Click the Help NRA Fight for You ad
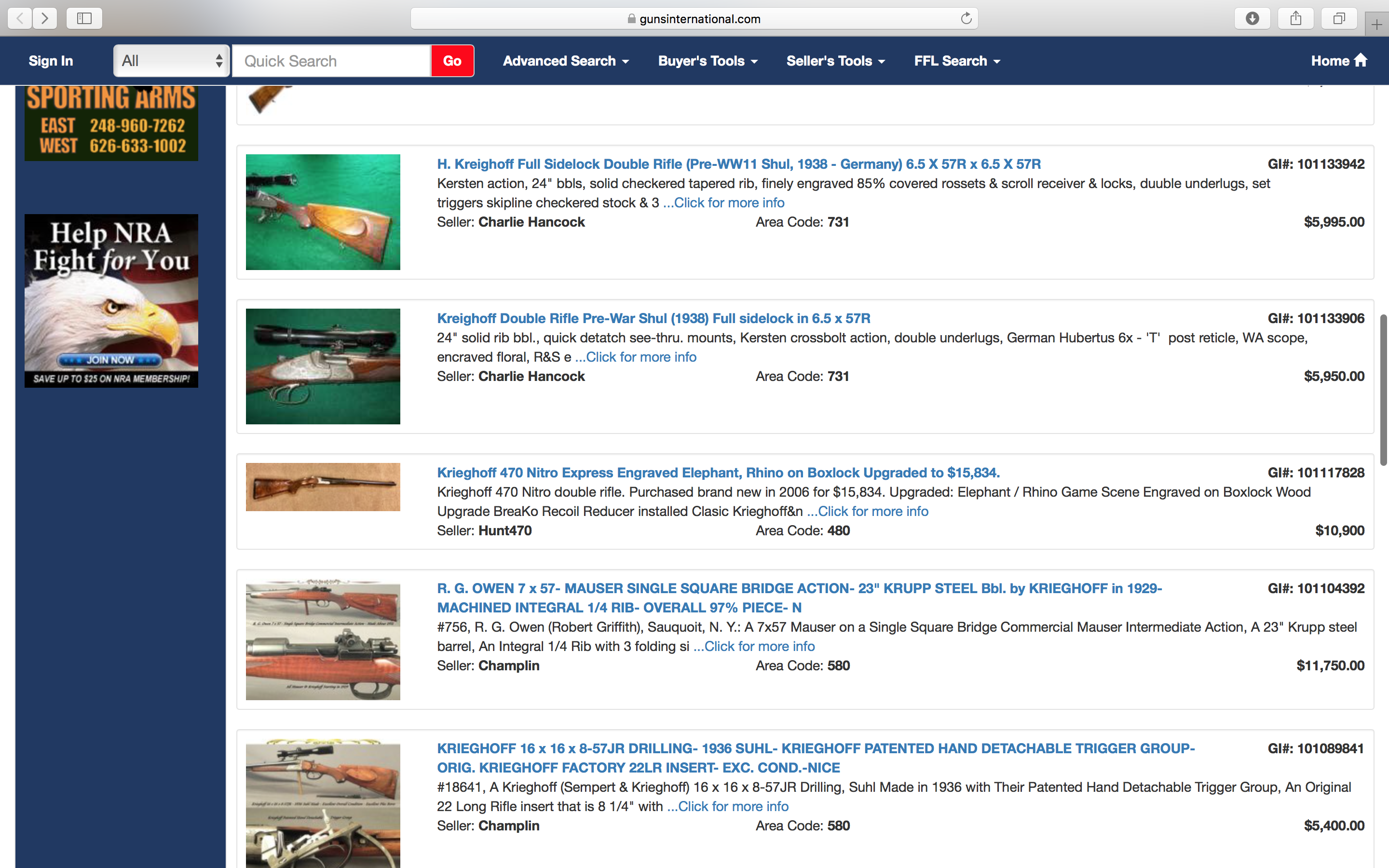 111,301
